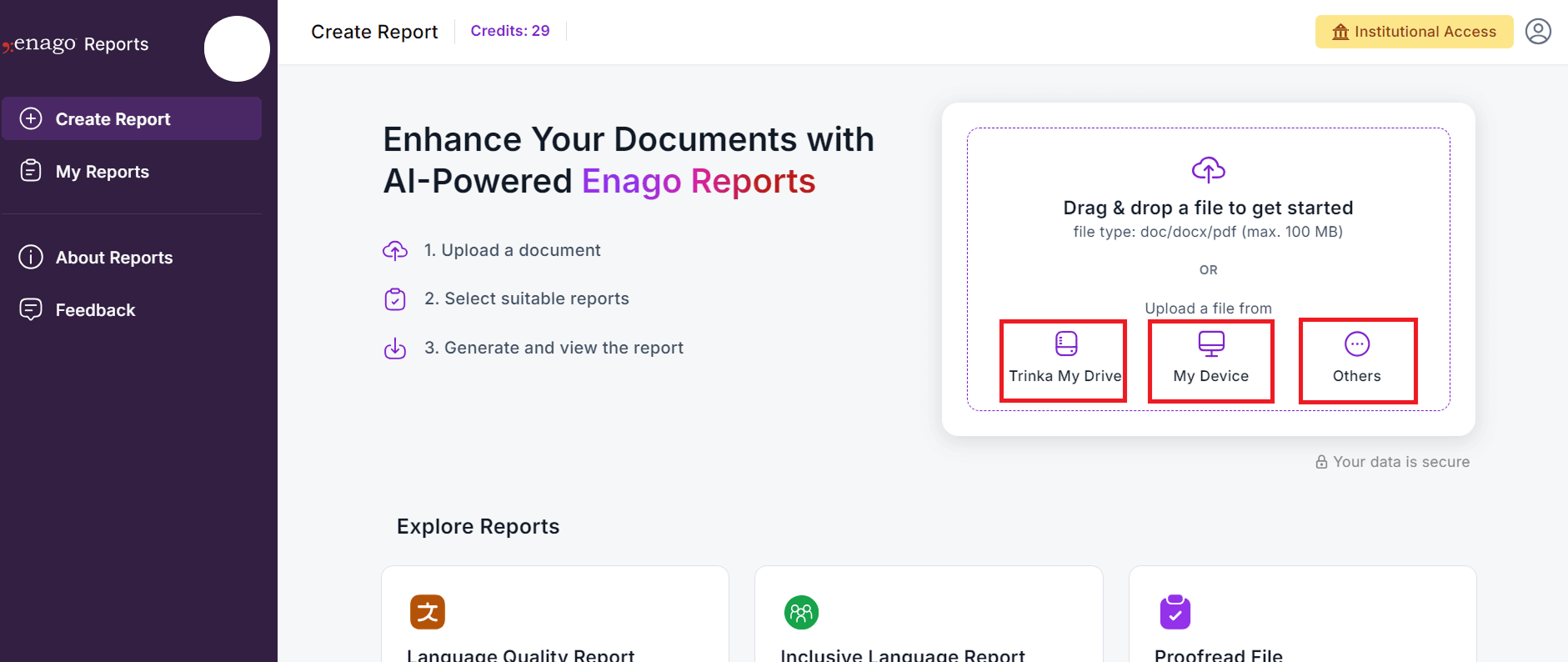
Task: Open Feedback in the sidebar
Action: point(132,309)
